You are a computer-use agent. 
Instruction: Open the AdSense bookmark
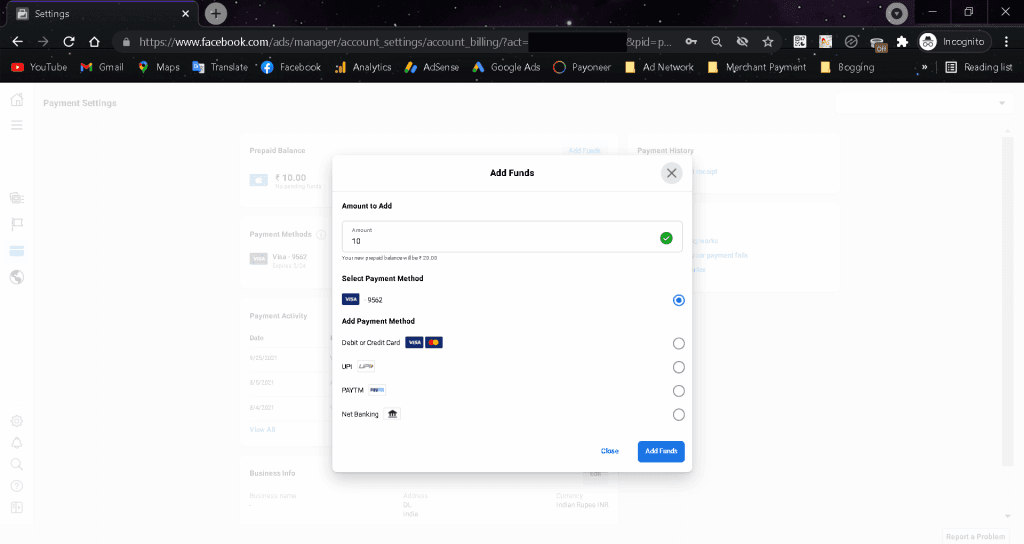click(432, 67)
